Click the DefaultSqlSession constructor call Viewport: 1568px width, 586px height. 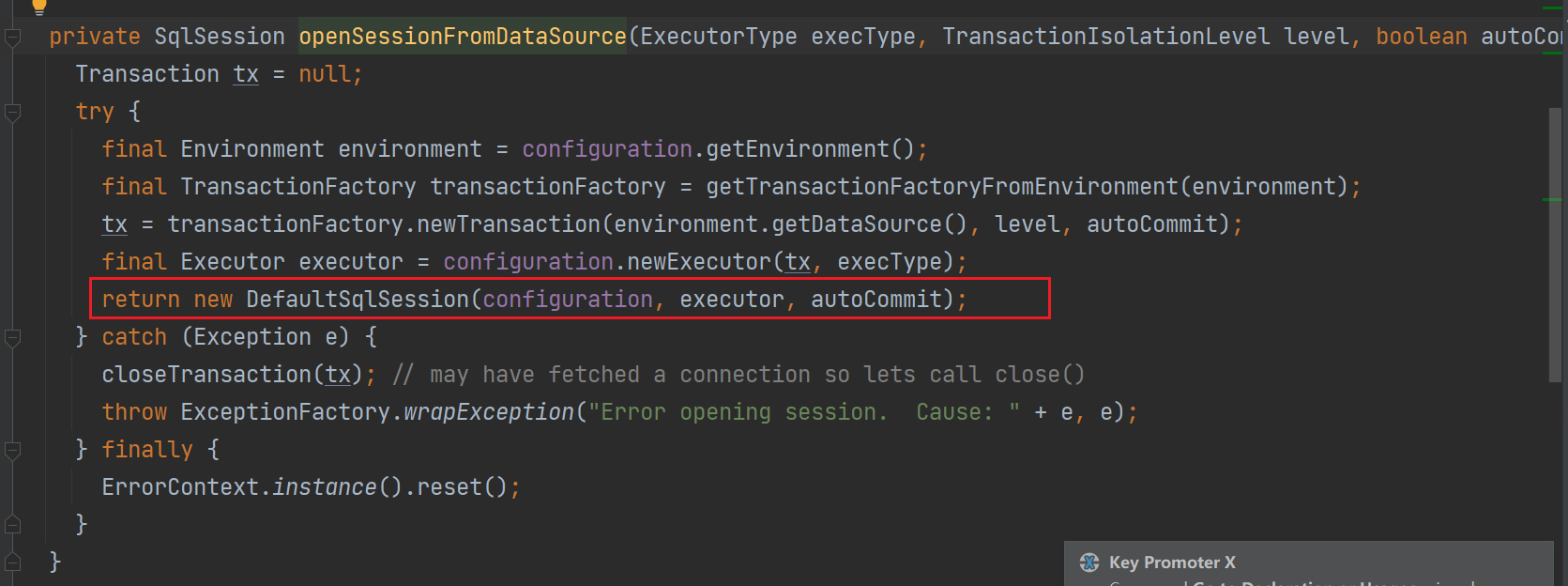coord(357,300)
